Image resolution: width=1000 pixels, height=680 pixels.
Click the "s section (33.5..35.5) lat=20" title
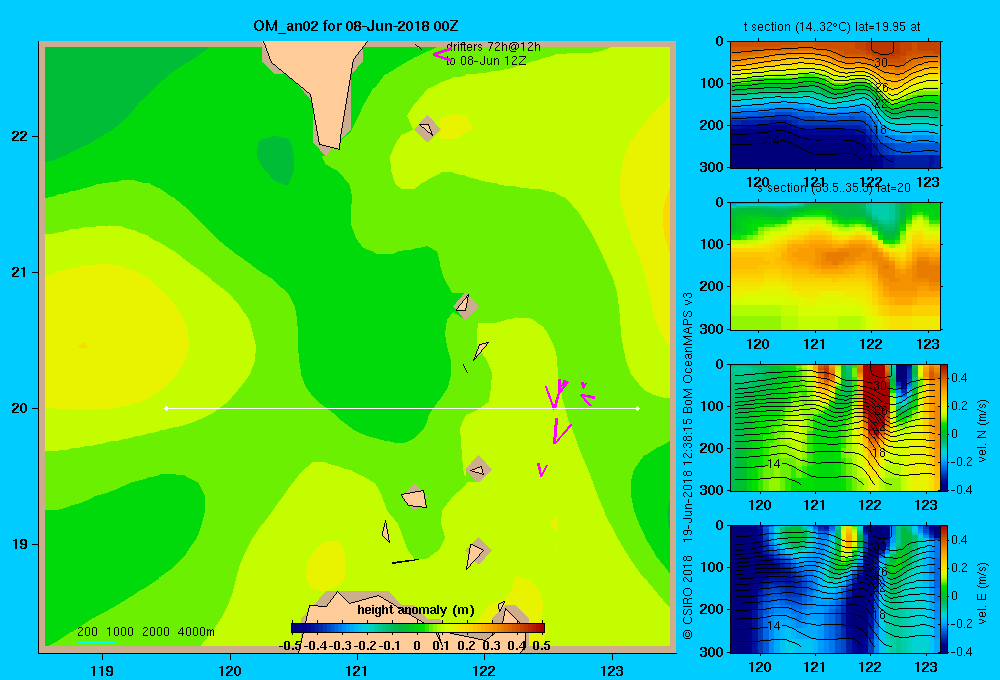(834, 188)
